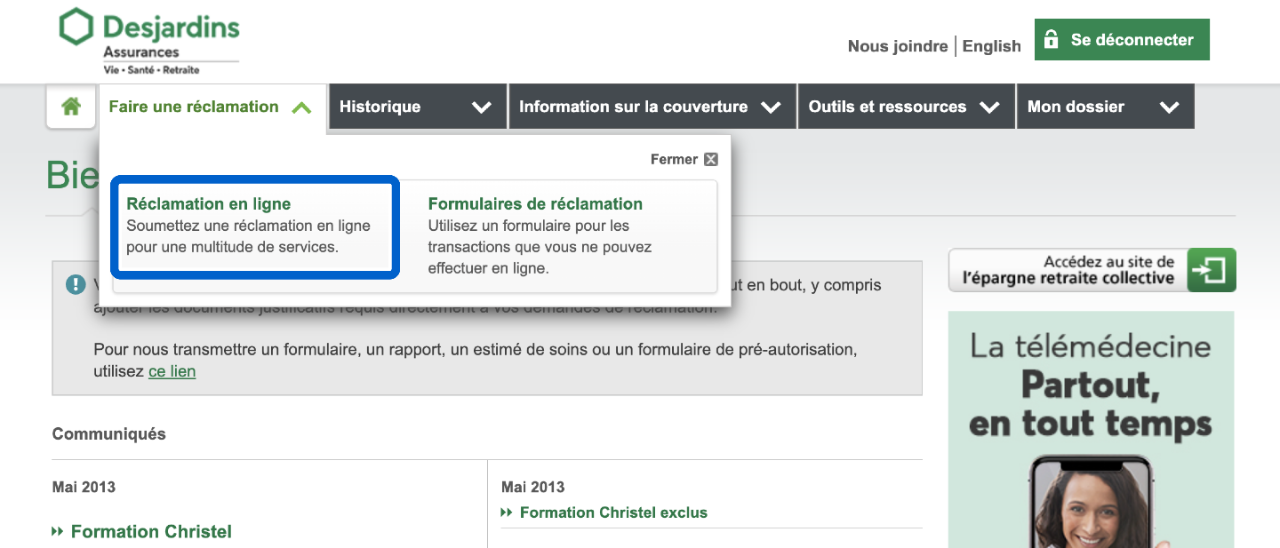Select Formulaires de réclamation option
This screenshot has width=1280, height=548.
[x=535, y=204]
